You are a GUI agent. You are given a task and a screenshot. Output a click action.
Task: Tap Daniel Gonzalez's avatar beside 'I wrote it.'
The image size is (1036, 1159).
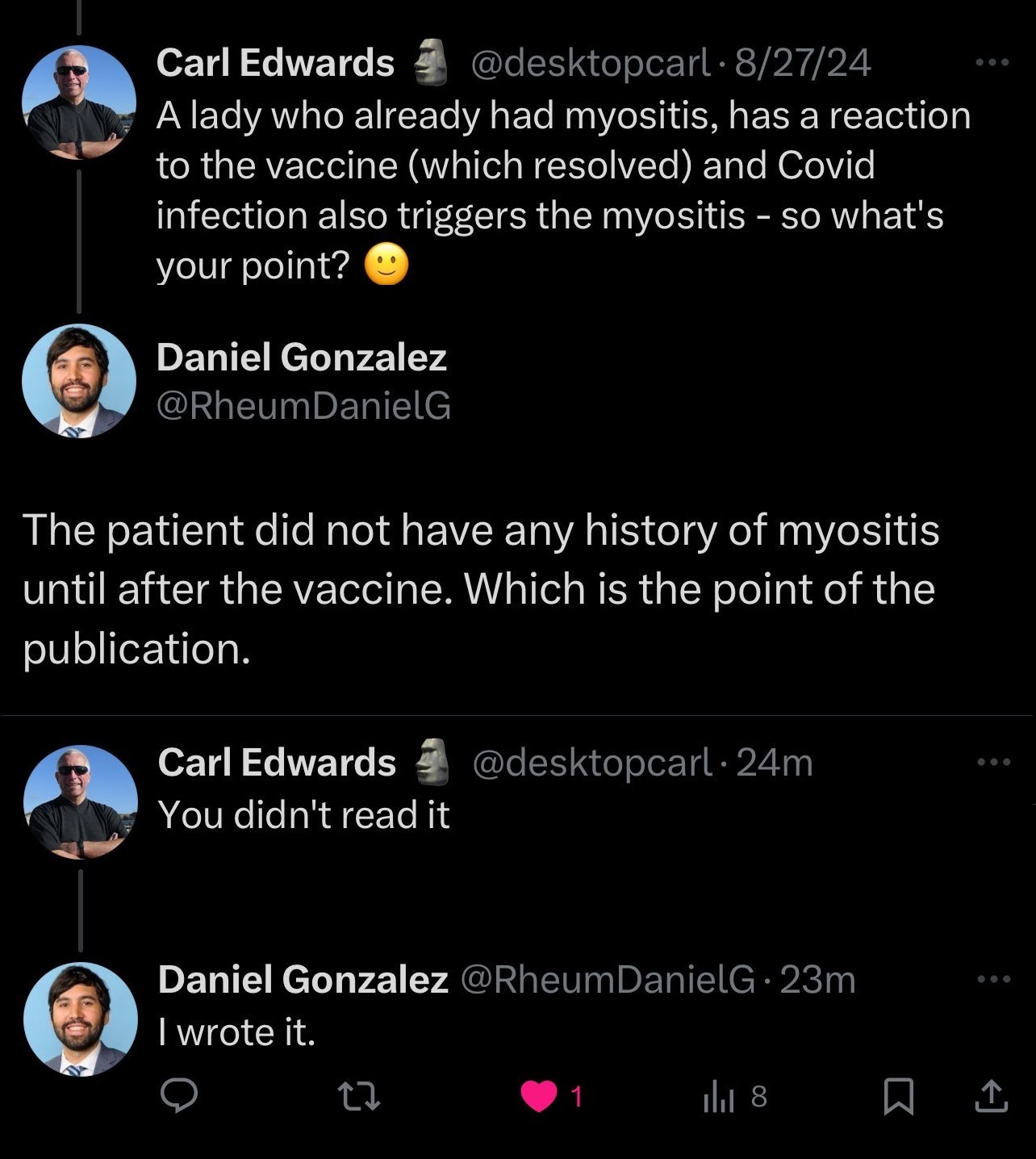80,1019
